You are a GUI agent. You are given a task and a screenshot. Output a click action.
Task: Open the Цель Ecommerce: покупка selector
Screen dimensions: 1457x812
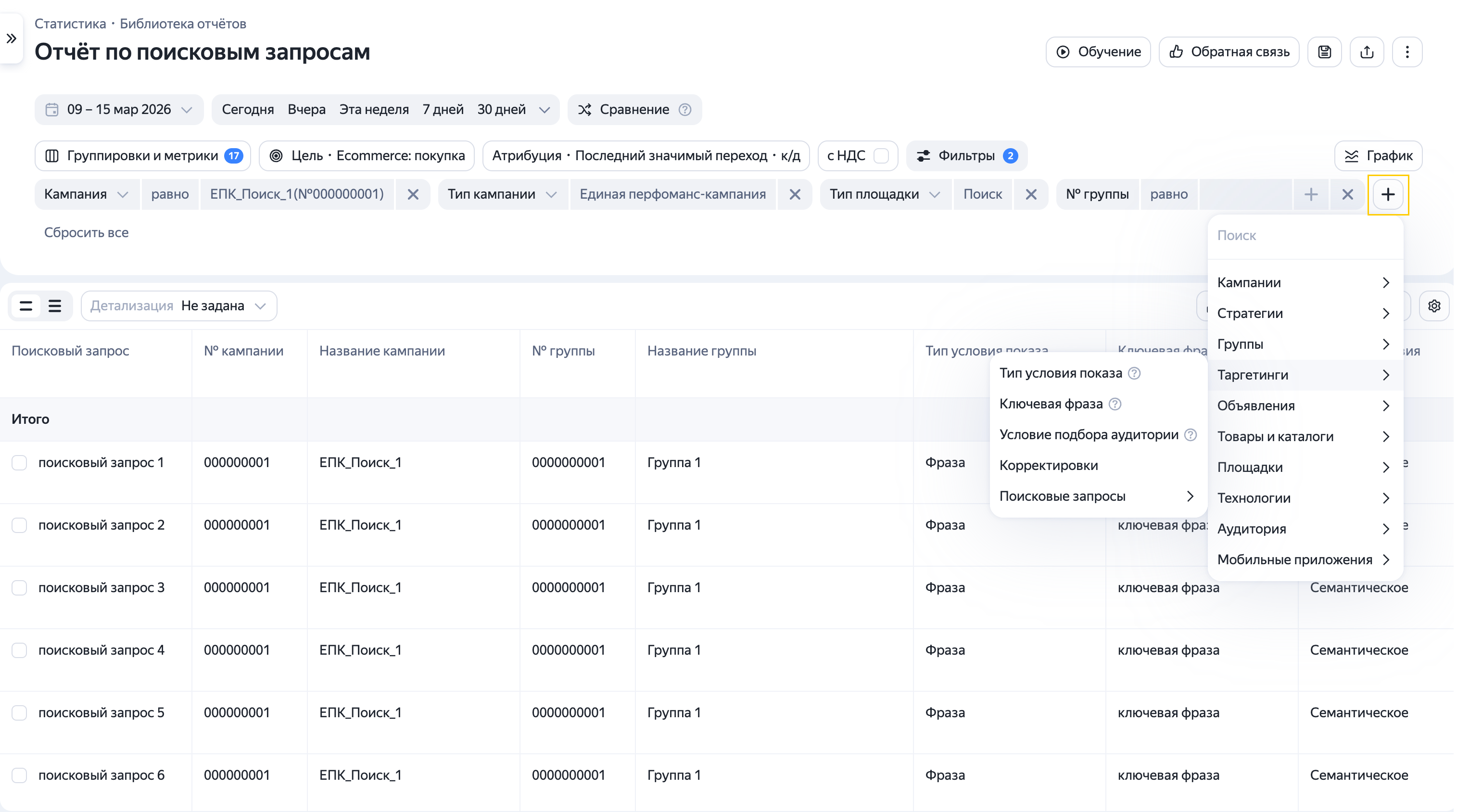(367, 155)
